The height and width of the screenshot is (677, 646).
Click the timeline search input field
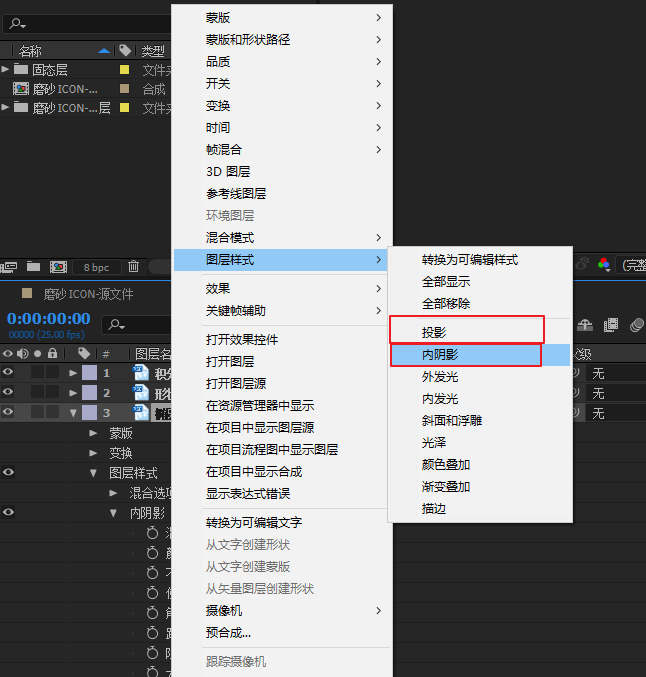pyautogui.click(x=137, y=325)
